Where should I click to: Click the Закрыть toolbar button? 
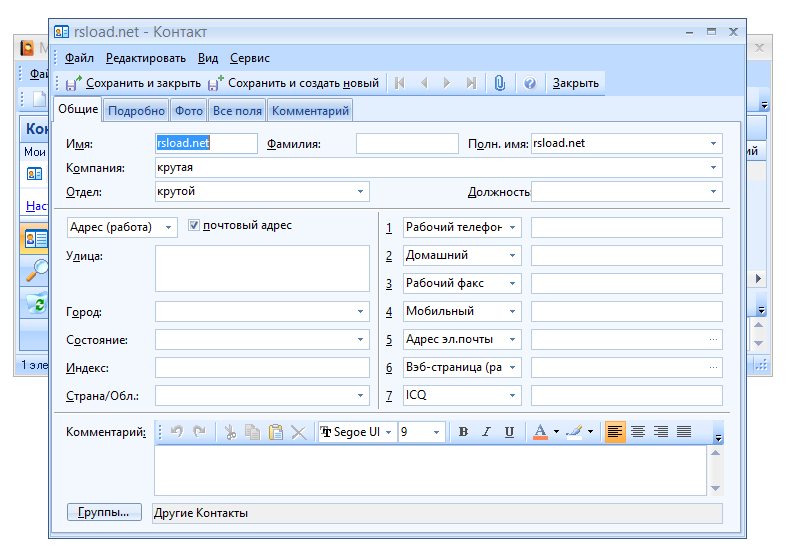coord(576,83)
